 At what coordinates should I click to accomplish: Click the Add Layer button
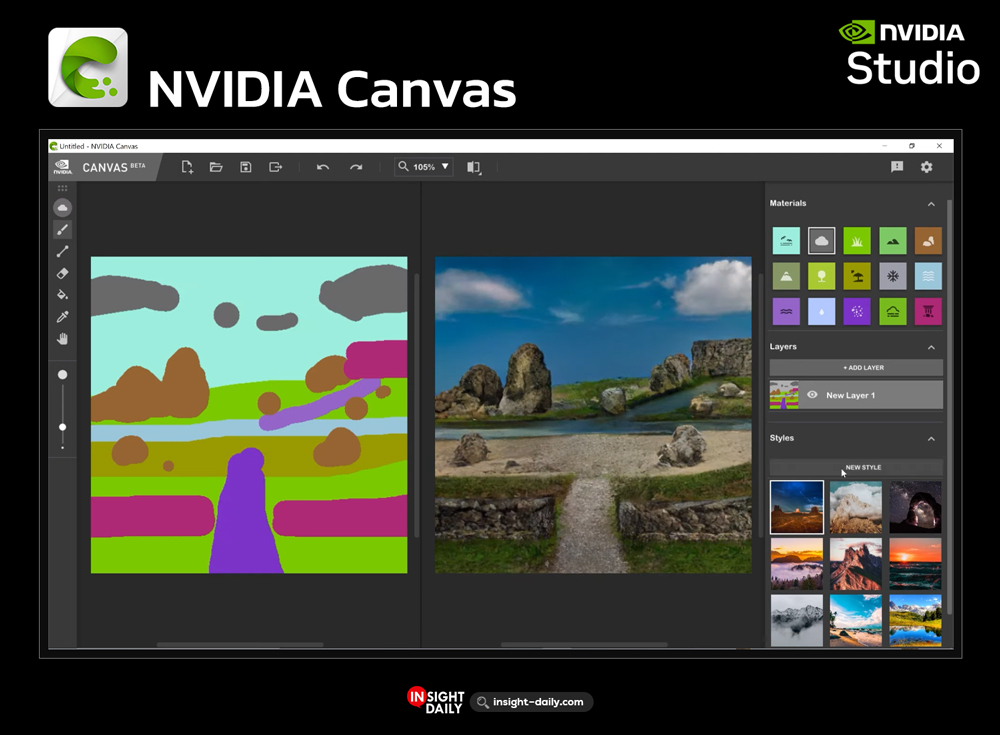click(x=856, y=368)
